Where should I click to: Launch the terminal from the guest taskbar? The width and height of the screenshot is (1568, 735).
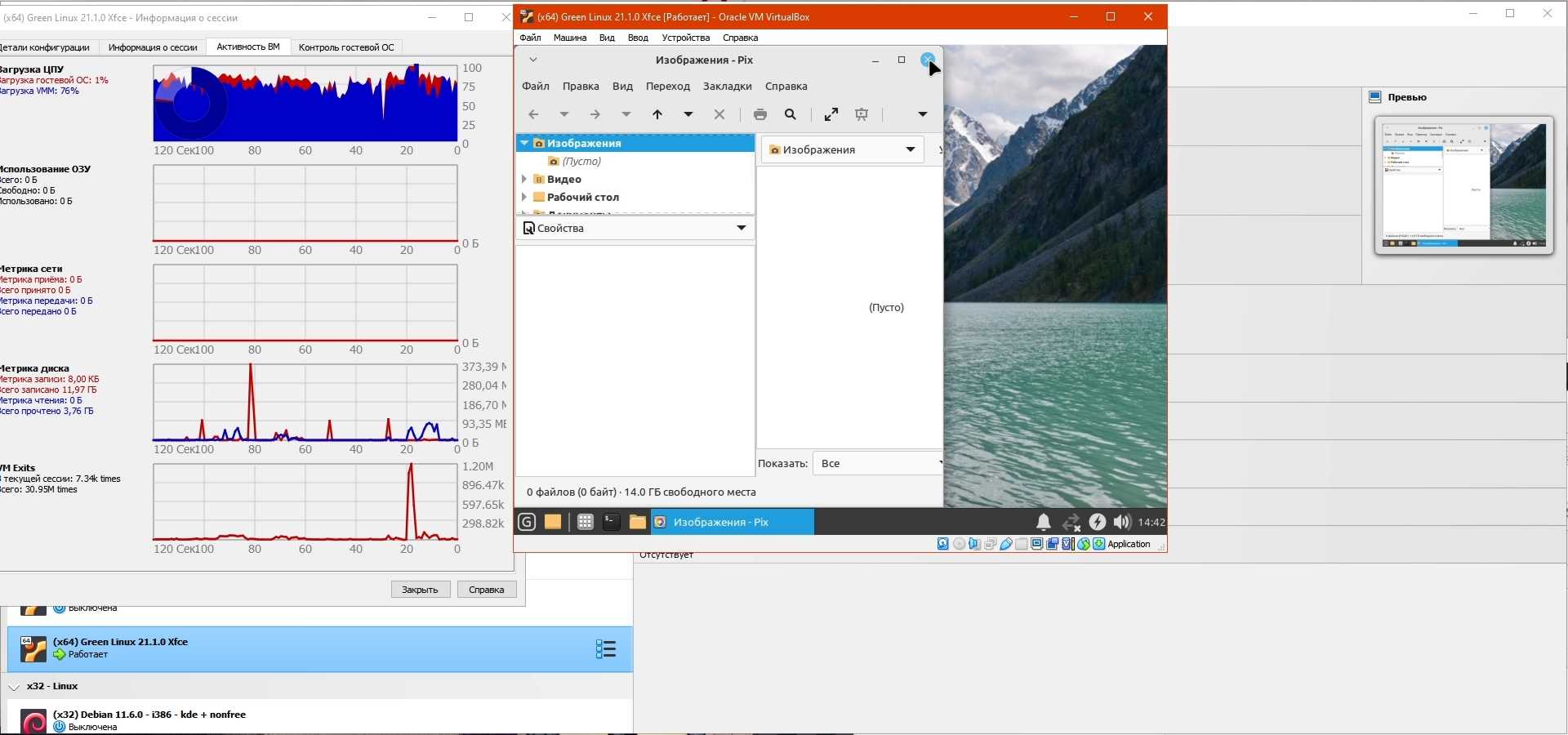tap(611, 522)
